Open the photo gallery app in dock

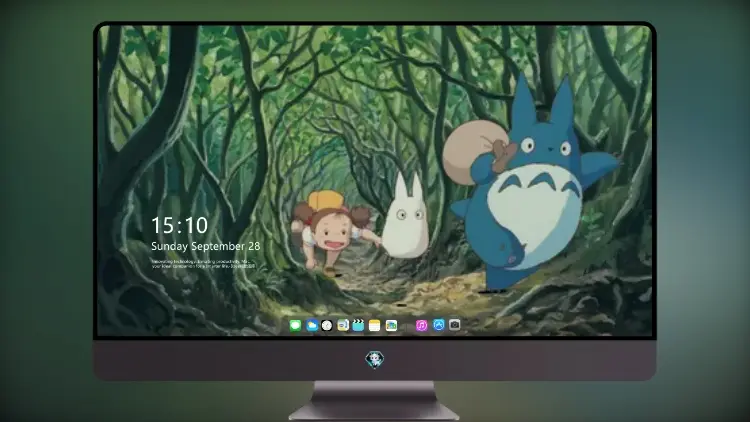pyautogui.click(x=391, y=326)
